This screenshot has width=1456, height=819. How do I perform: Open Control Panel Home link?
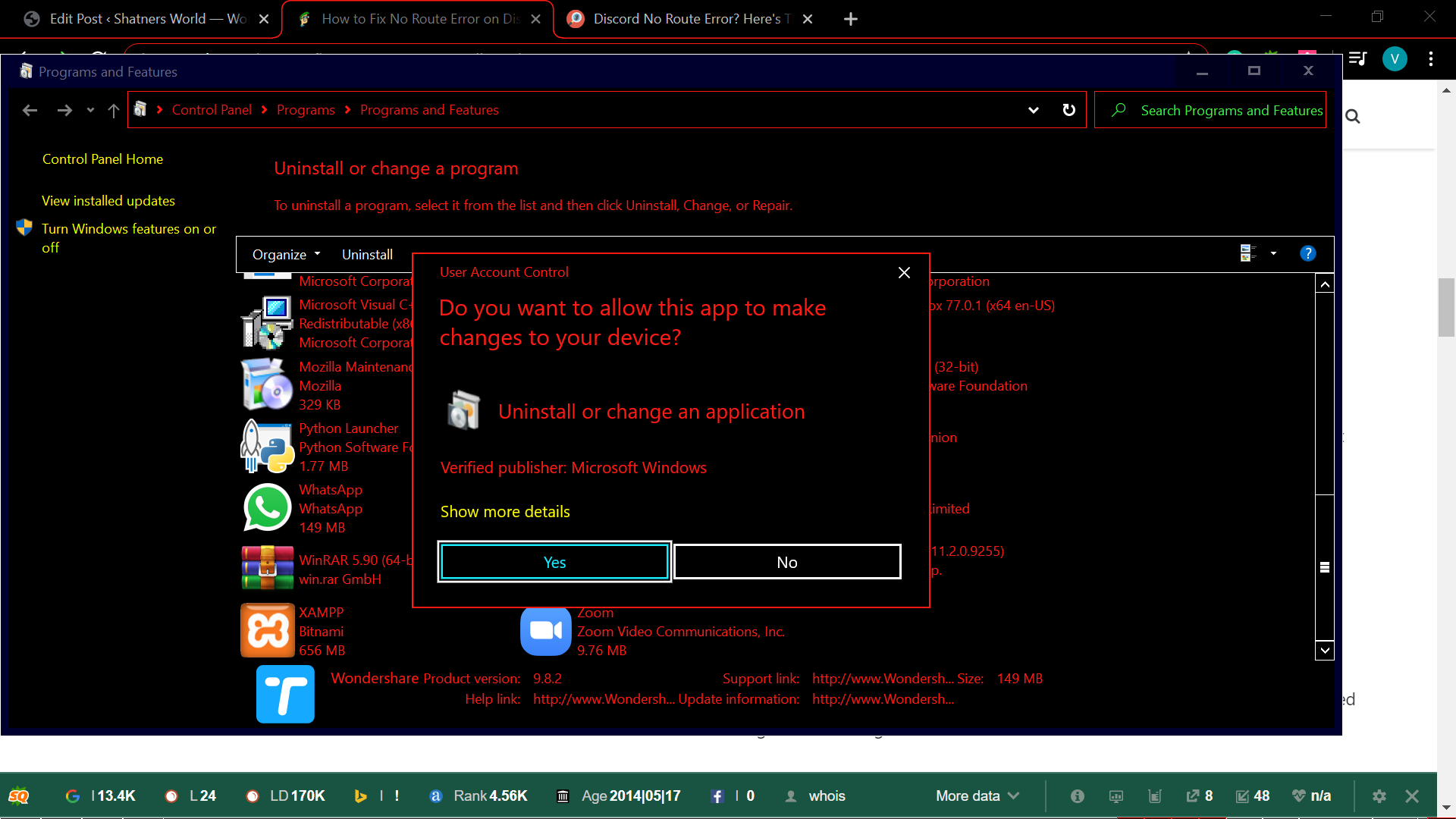click(102, 159)
